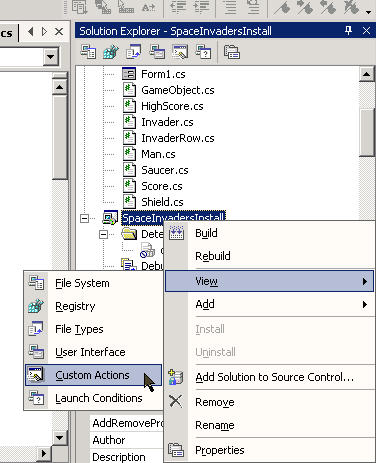Select Launch Conditions in View submenu
Screen dimensions: 376x463
pos(93,398)
